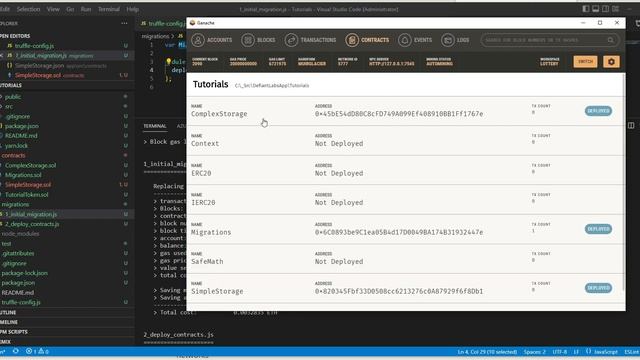Open View menu in VS Code
This screenshot has width=640, height=360.
(53, 9)
